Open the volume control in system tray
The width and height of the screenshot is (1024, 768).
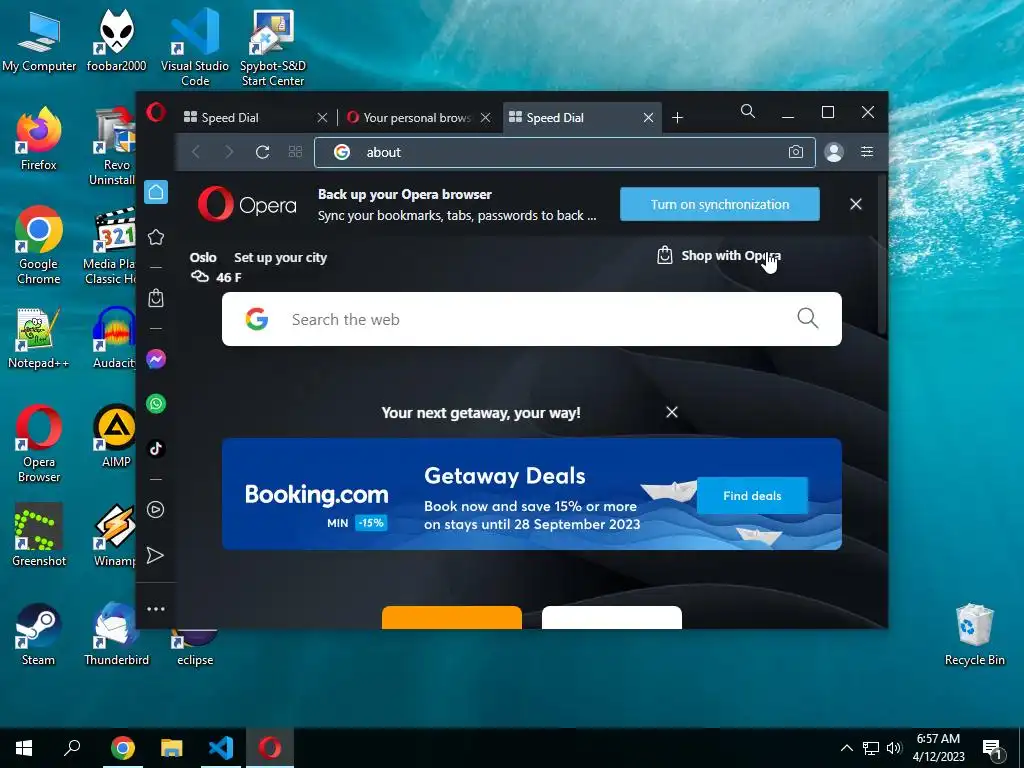click(894, 748)
